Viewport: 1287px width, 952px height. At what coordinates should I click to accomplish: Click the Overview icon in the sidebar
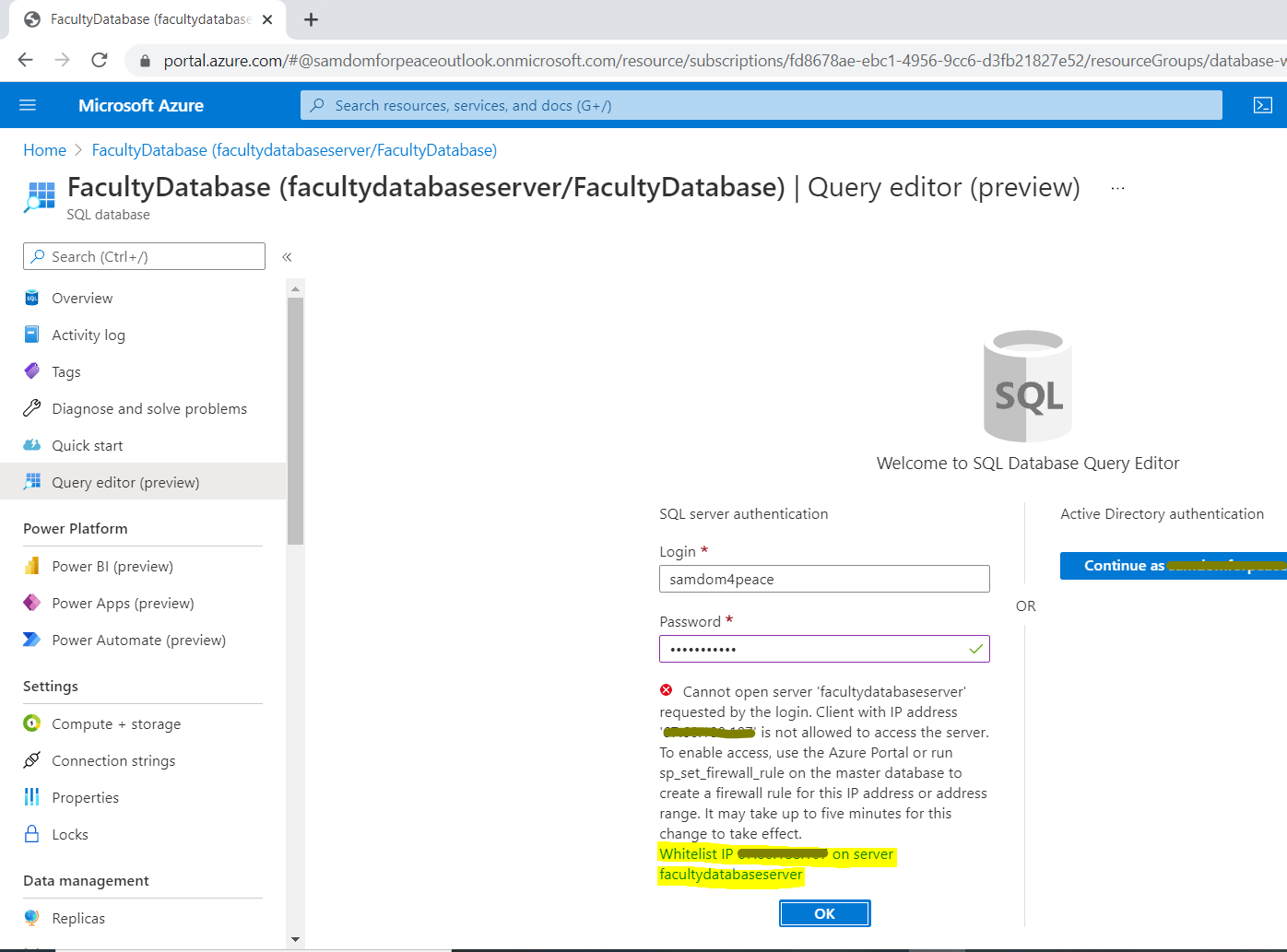[32, 298]
